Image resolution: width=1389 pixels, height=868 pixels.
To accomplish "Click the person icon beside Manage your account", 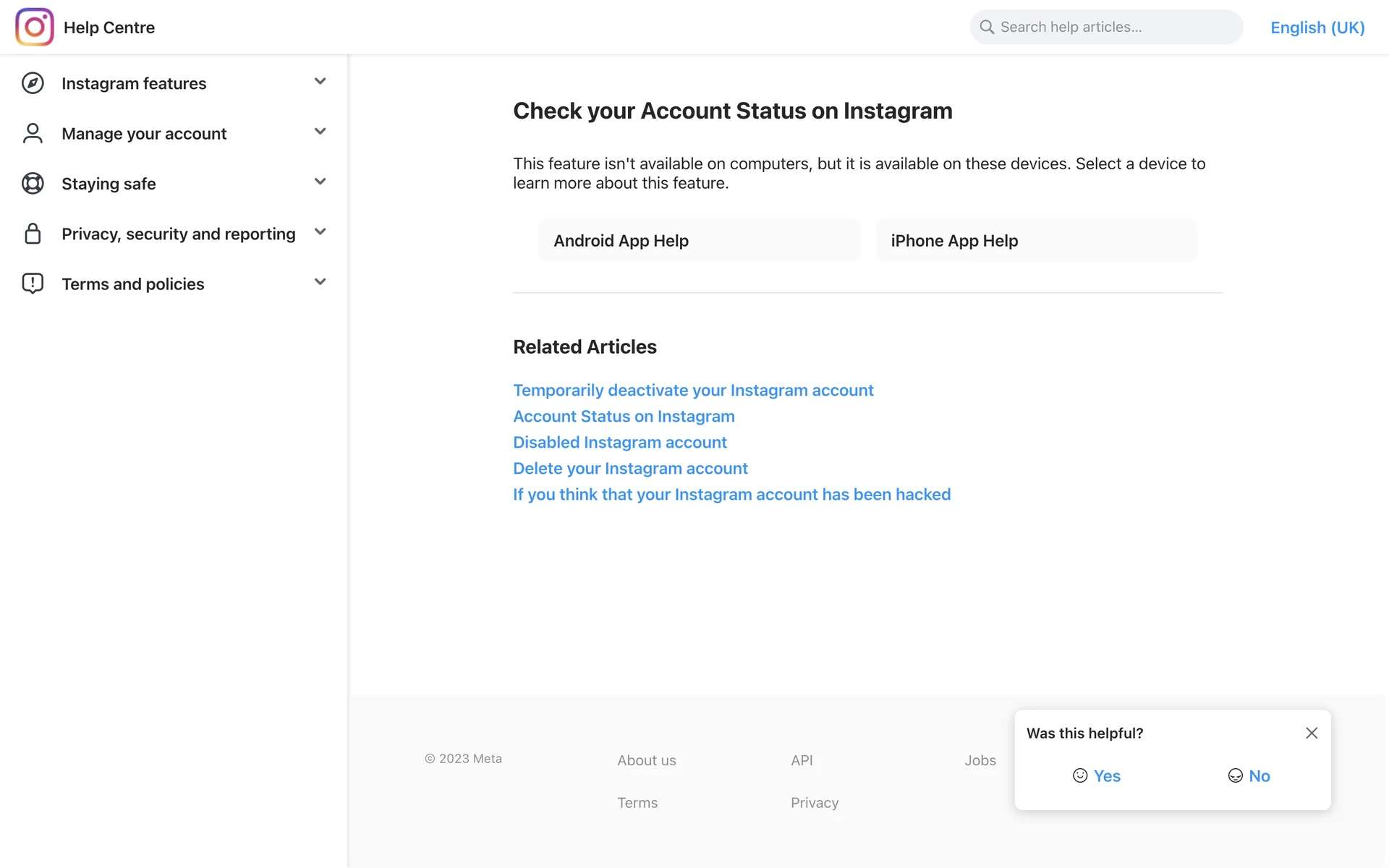I will 33,133.
